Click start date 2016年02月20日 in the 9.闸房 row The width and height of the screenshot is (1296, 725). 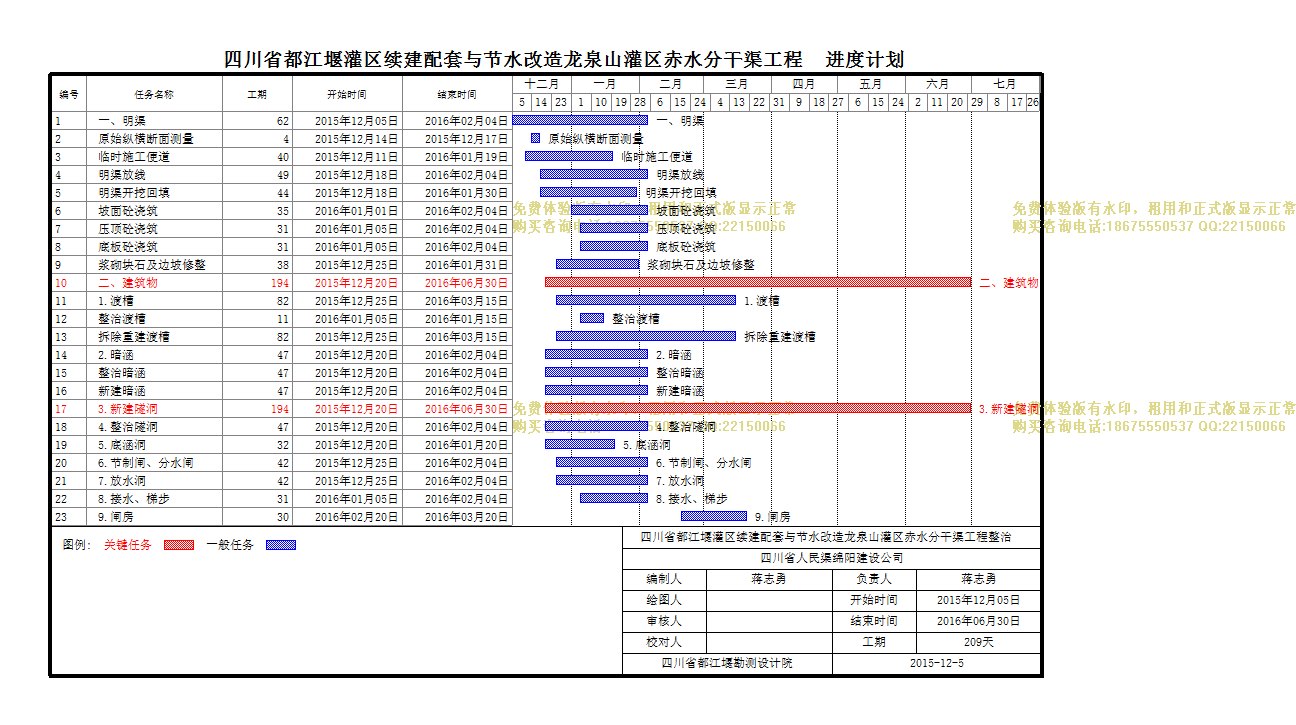click(356, 517)
